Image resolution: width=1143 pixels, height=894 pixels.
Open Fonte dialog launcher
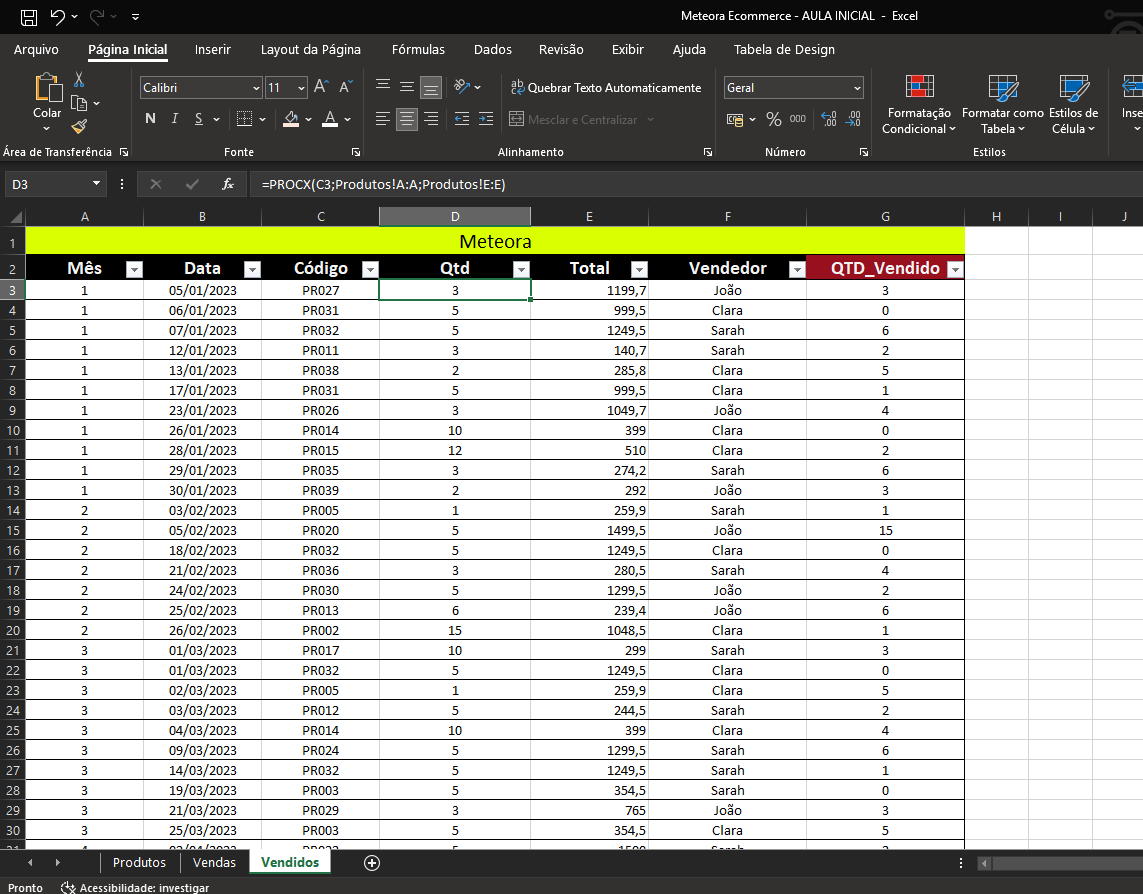(x=356, y=152)
